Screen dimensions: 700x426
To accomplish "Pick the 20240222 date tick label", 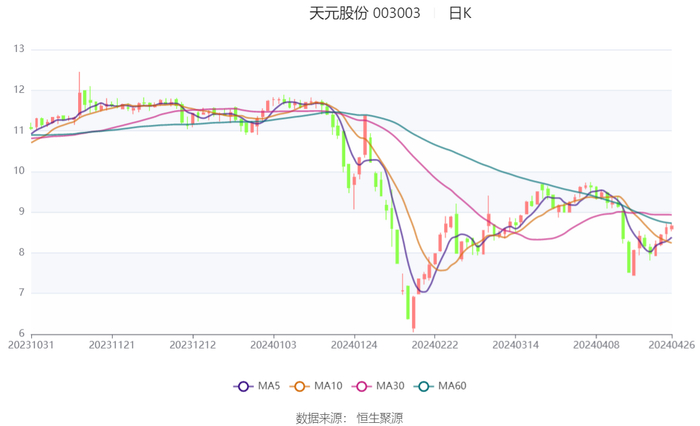I will 433,345.
